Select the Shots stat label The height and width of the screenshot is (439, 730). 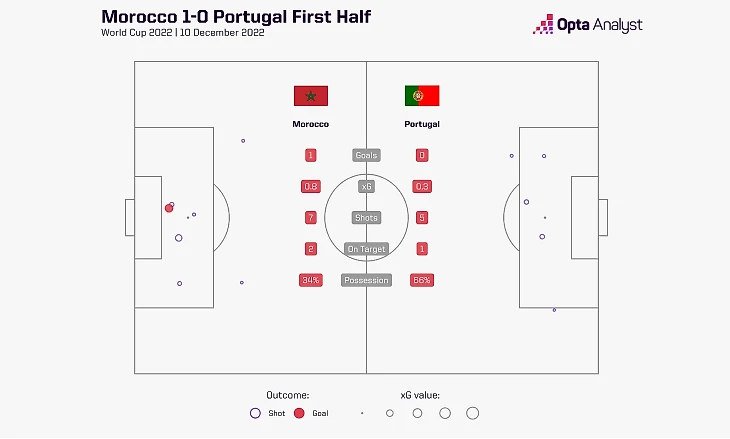pyautogui.click(x=366, y=217)
